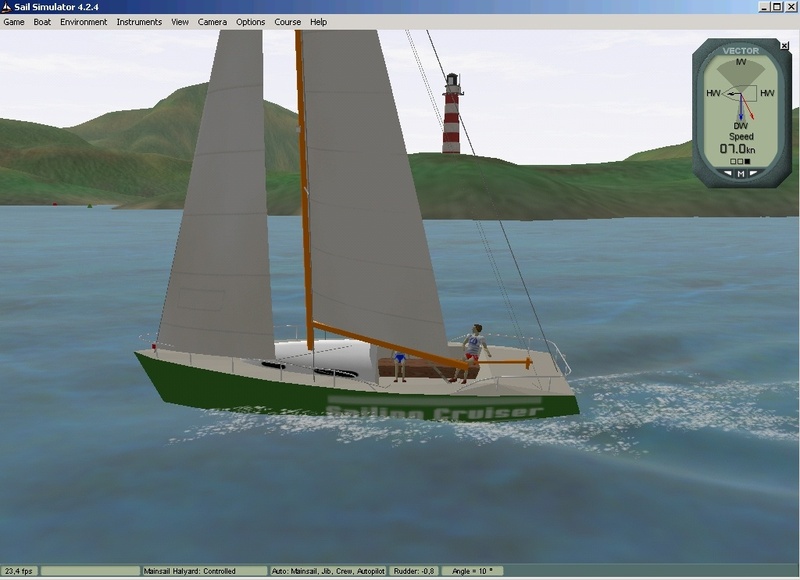The image size is (800, 580).
Task: Open the Boat menu
Action: point(43,22)
